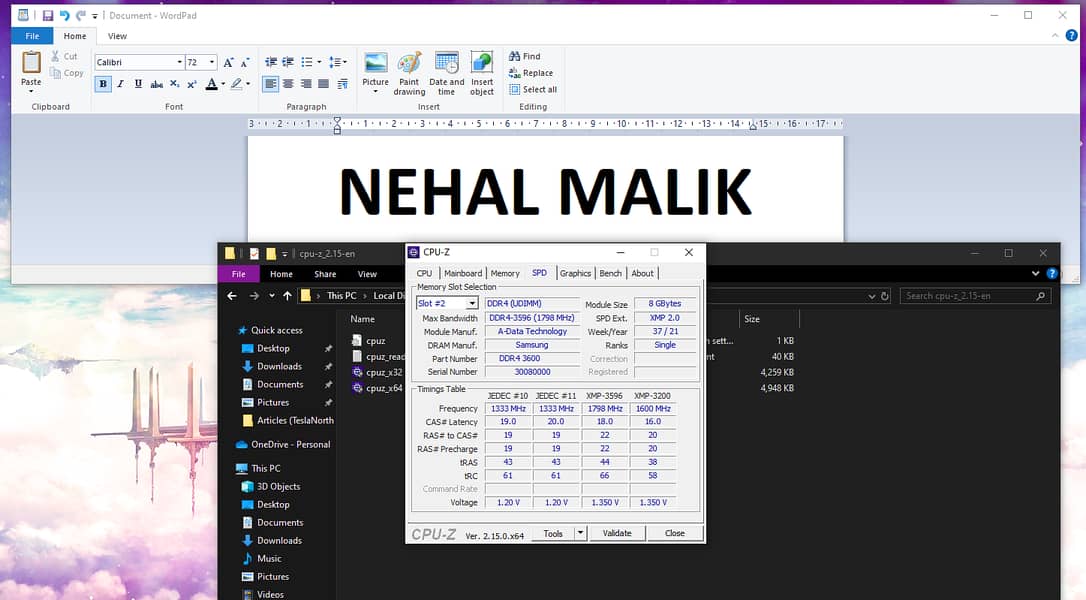The height and width of the screenshot is (600, 1086).
Task: Shrink font size in WordPad
Action: pos(244,62)
